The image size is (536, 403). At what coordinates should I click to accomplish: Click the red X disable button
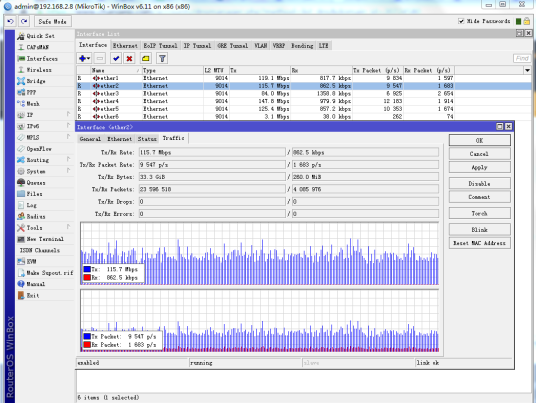point(129,58)
